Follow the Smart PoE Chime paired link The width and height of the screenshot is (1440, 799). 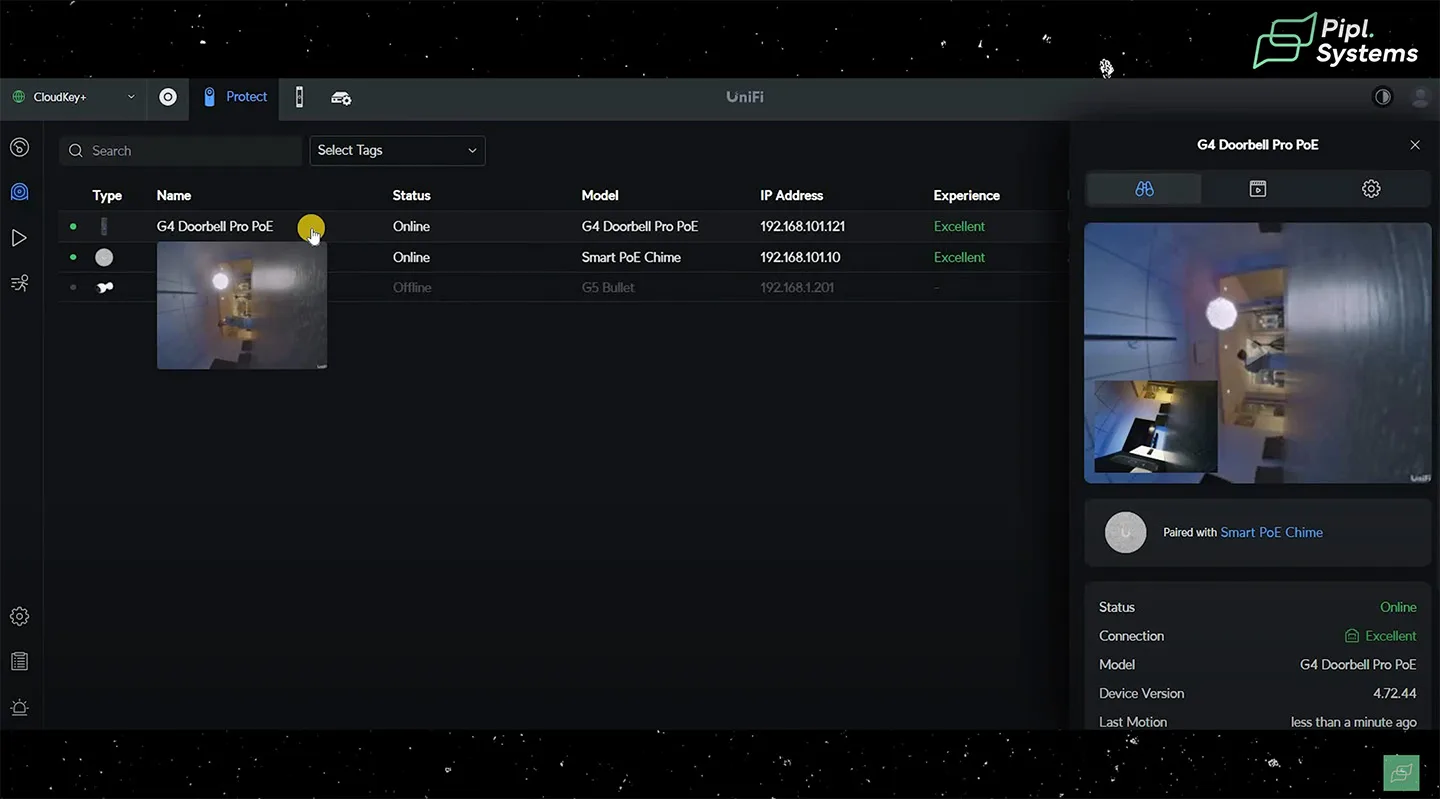coord(1271,532)
